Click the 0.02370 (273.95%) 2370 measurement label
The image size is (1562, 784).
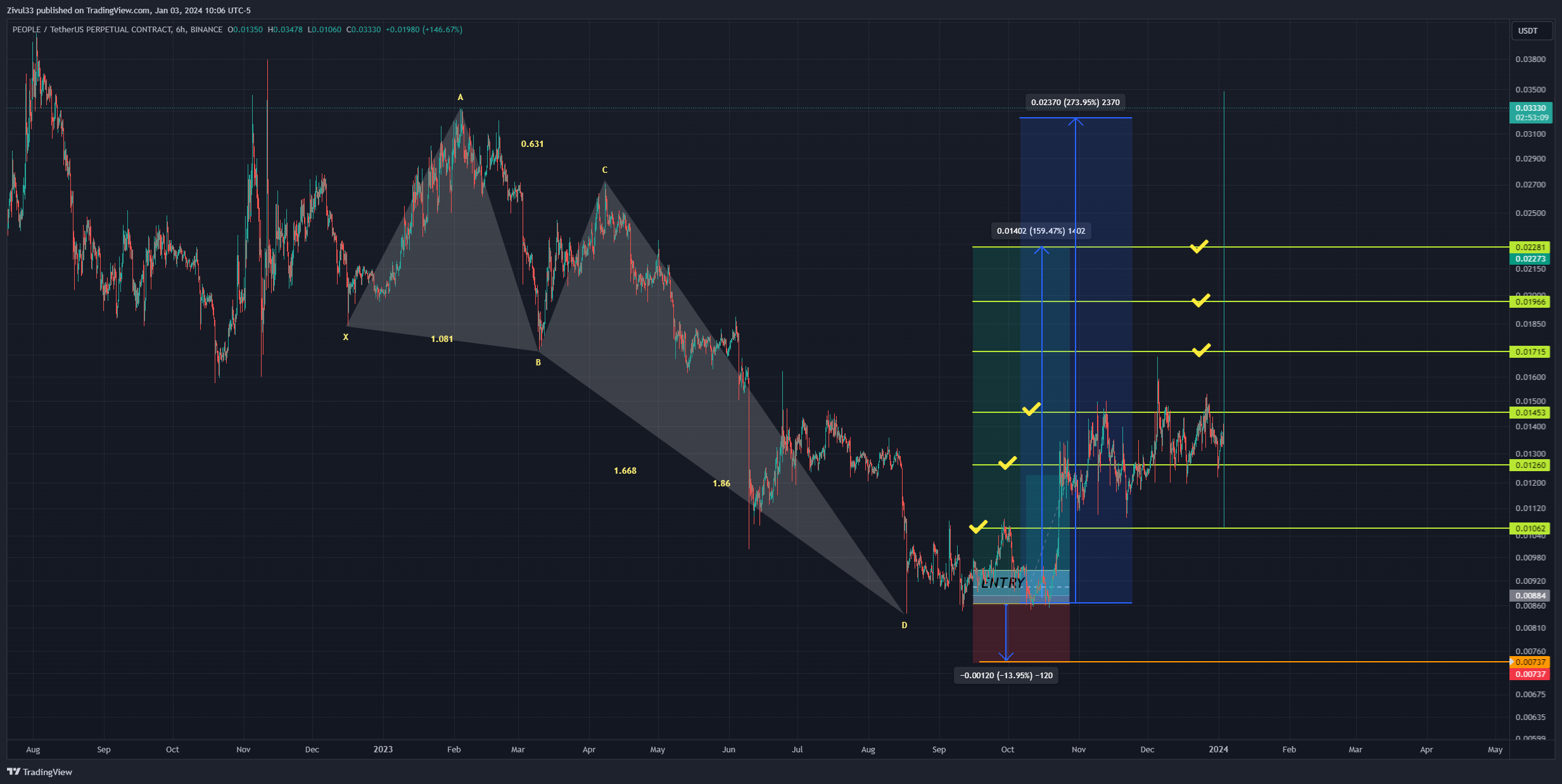pos(1075,102)
